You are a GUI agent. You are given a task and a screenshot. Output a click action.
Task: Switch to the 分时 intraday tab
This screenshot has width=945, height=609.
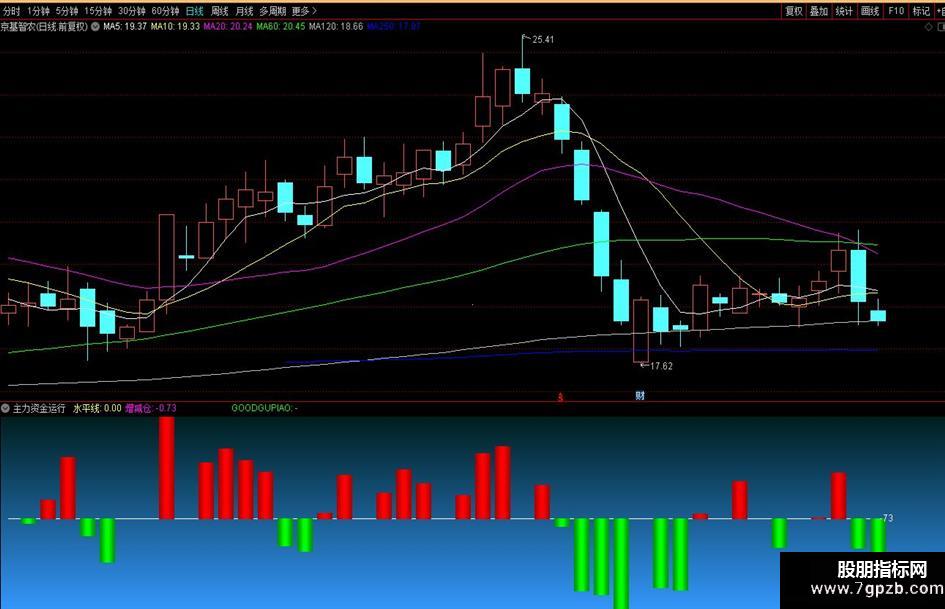tap(12, 11)
